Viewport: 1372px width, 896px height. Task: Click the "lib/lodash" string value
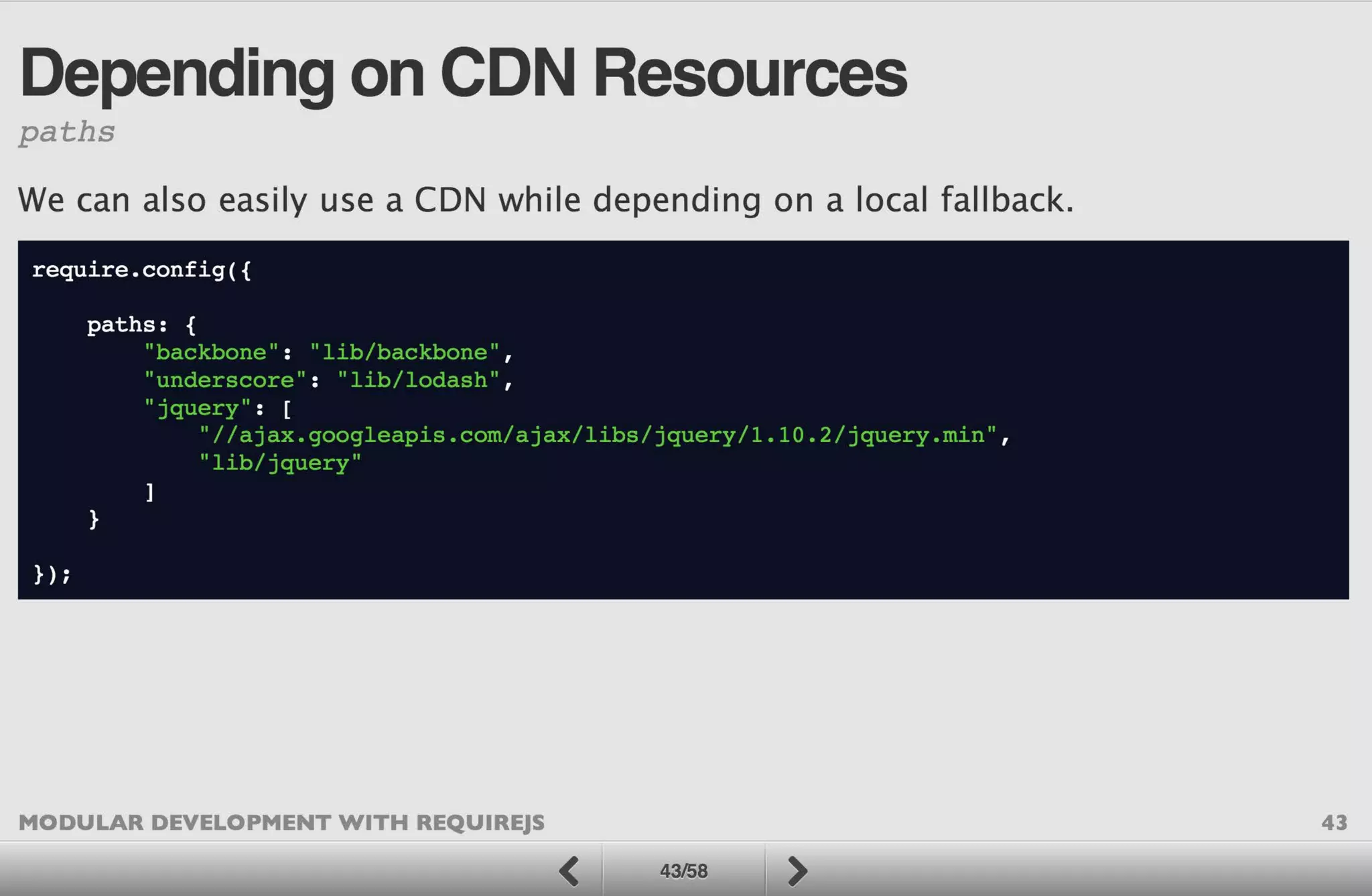click(419, 380)
